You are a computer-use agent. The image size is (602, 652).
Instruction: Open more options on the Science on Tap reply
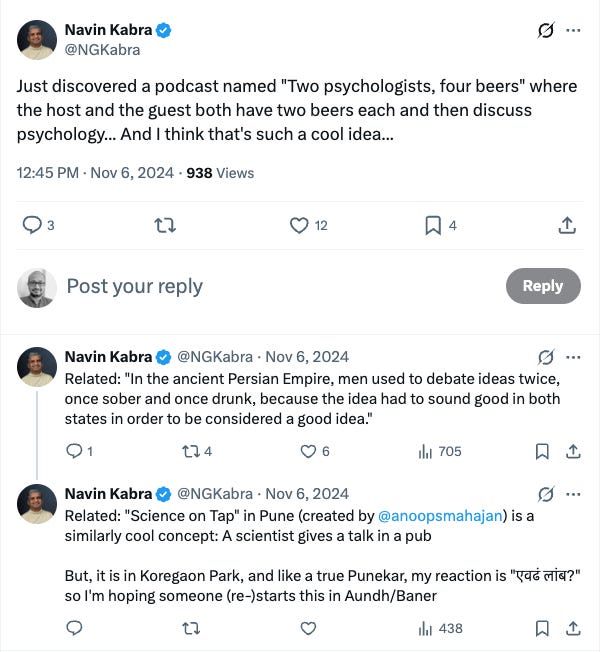click(573, 493)
